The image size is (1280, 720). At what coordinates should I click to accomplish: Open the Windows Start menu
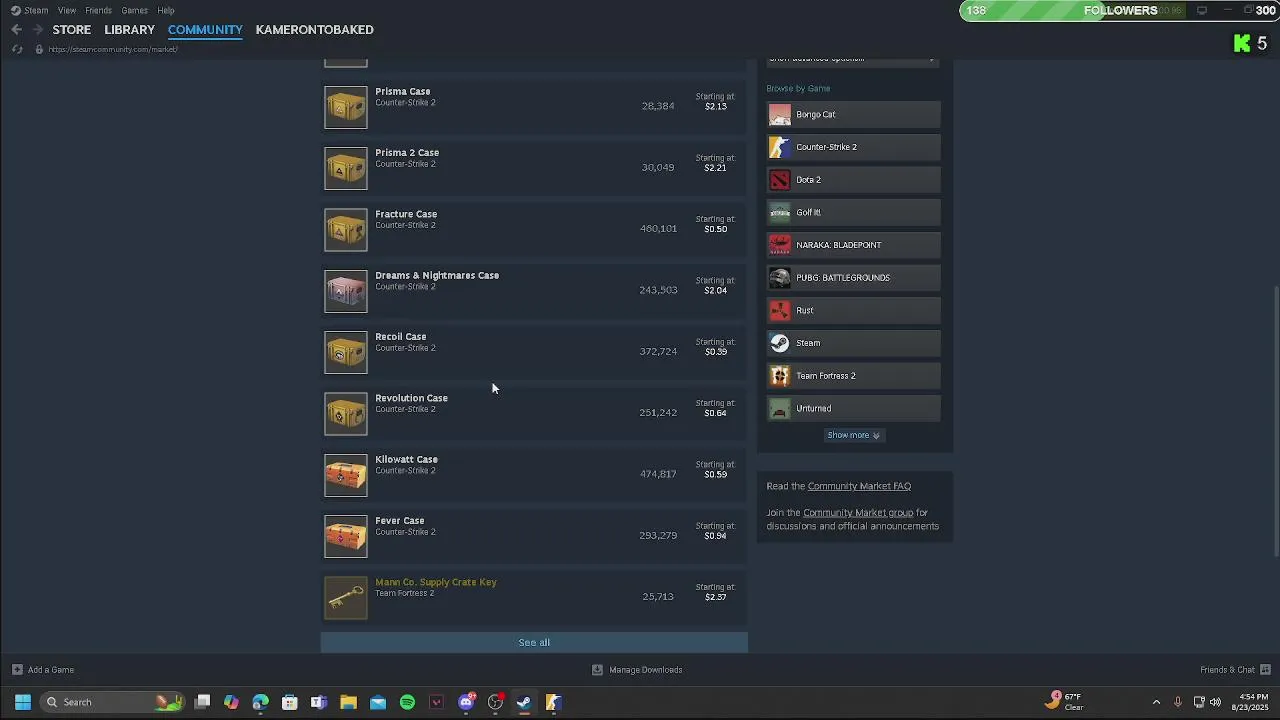(22, 702)
